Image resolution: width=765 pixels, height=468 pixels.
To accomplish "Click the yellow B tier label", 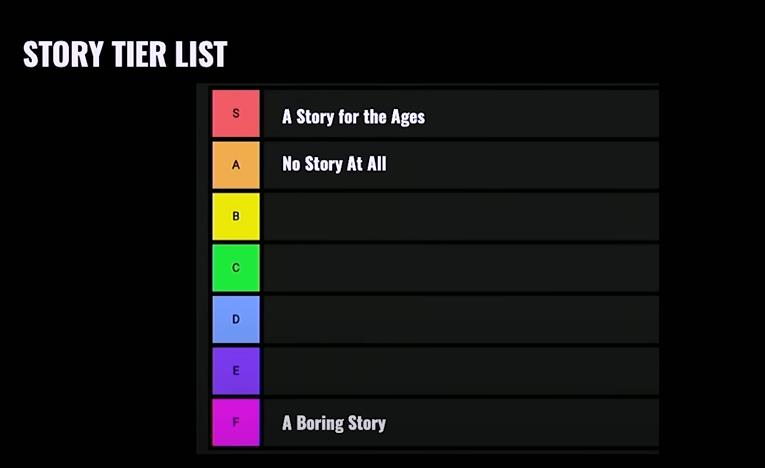I will coord(236,216).
